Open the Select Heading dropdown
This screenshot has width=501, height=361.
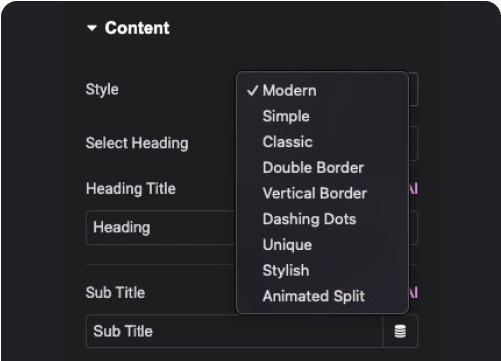413,144
